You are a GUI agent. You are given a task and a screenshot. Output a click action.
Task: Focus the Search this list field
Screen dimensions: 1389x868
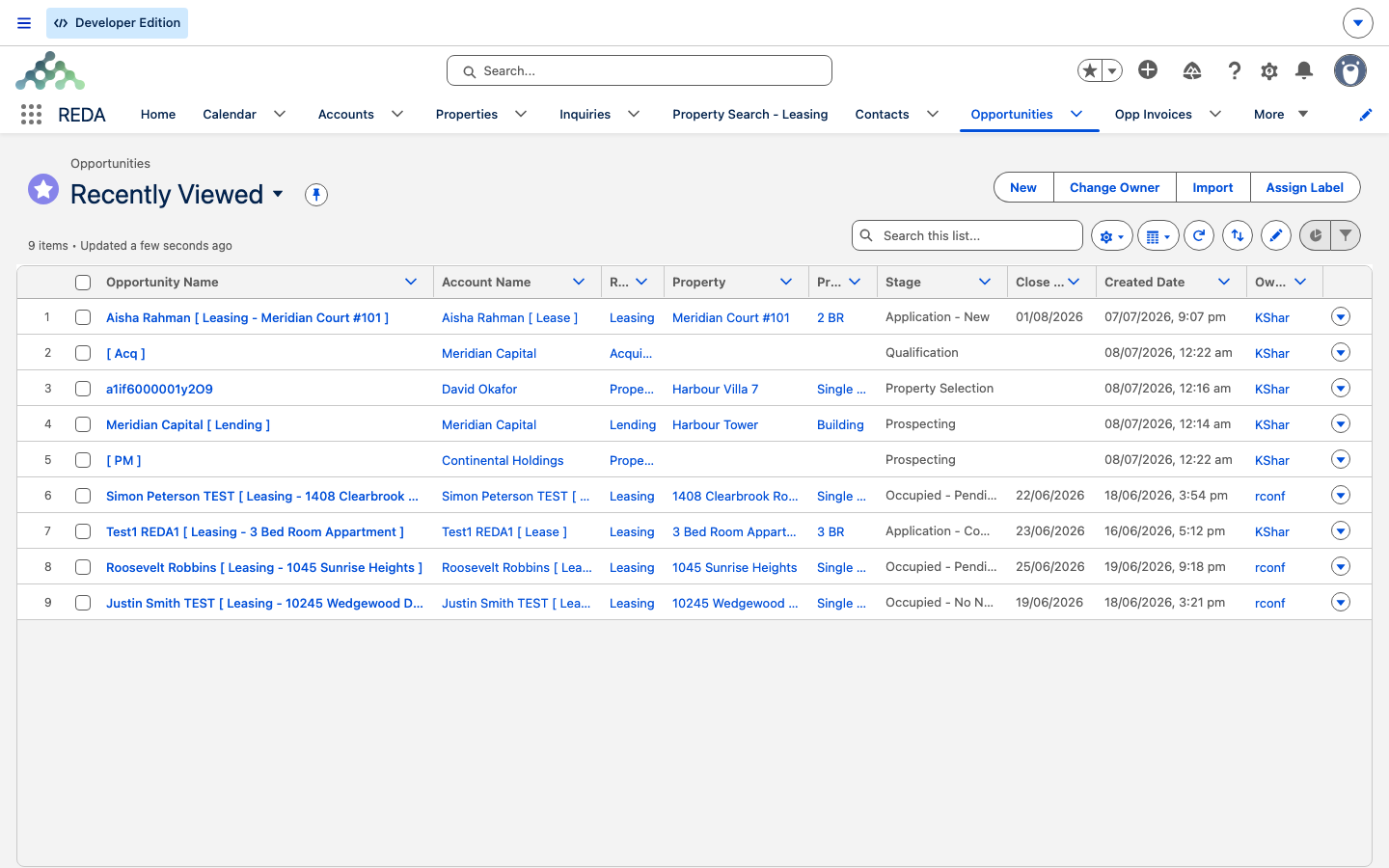[x=967, y=235]
